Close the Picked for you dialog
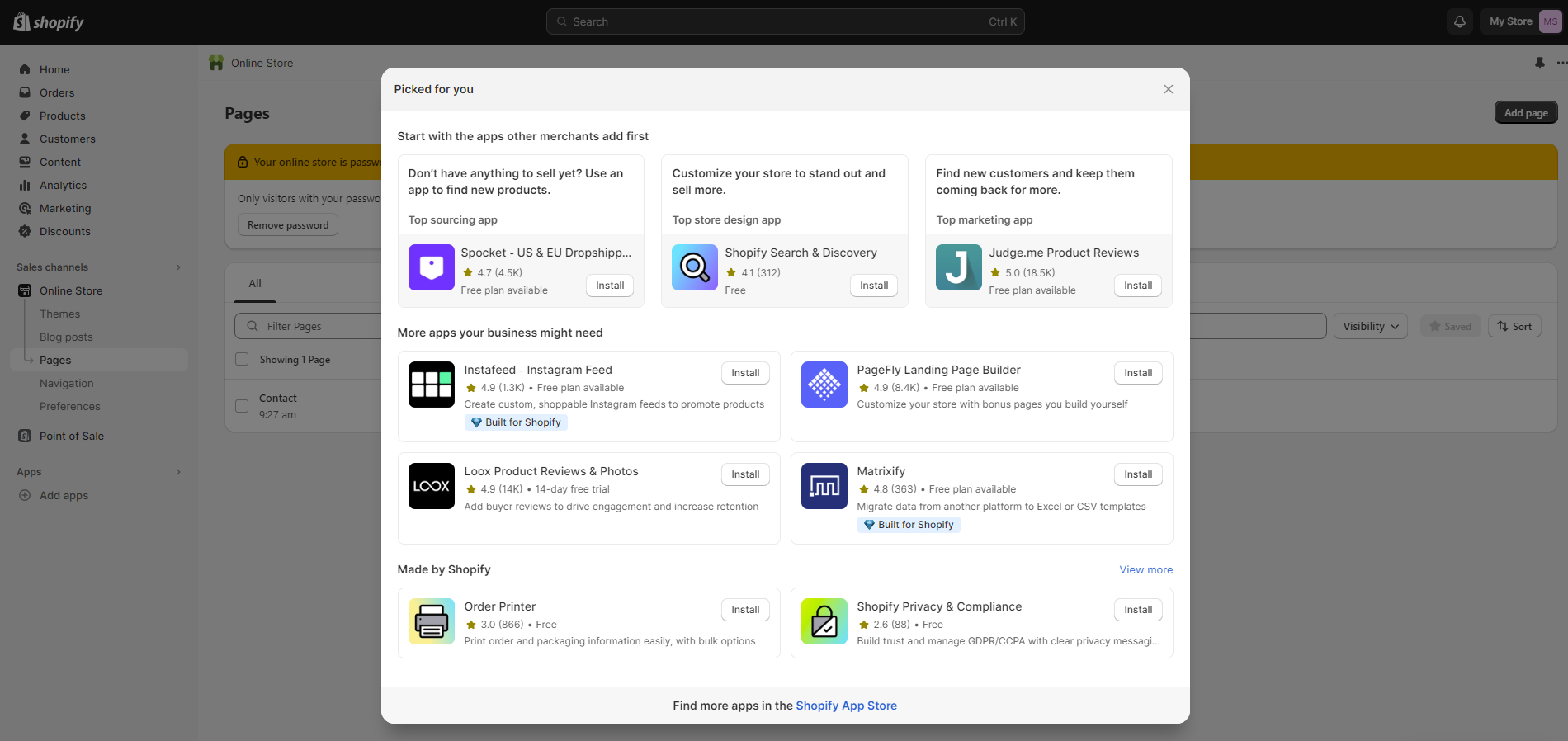 pos(1169,89)
